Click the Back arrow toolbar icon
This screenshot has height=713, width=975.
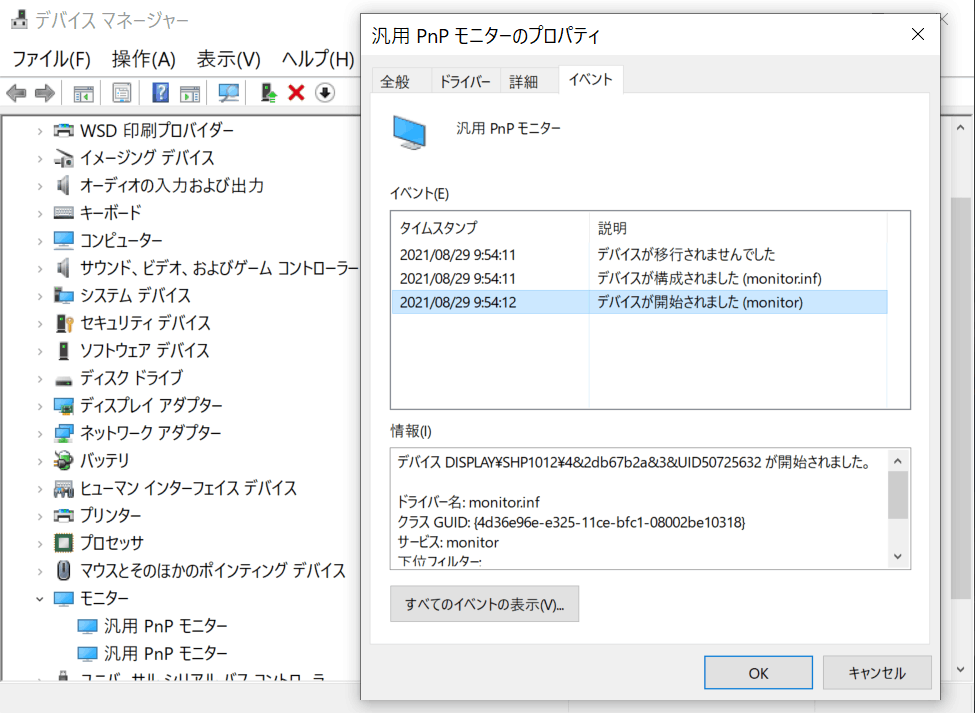[x=16, y=93]
